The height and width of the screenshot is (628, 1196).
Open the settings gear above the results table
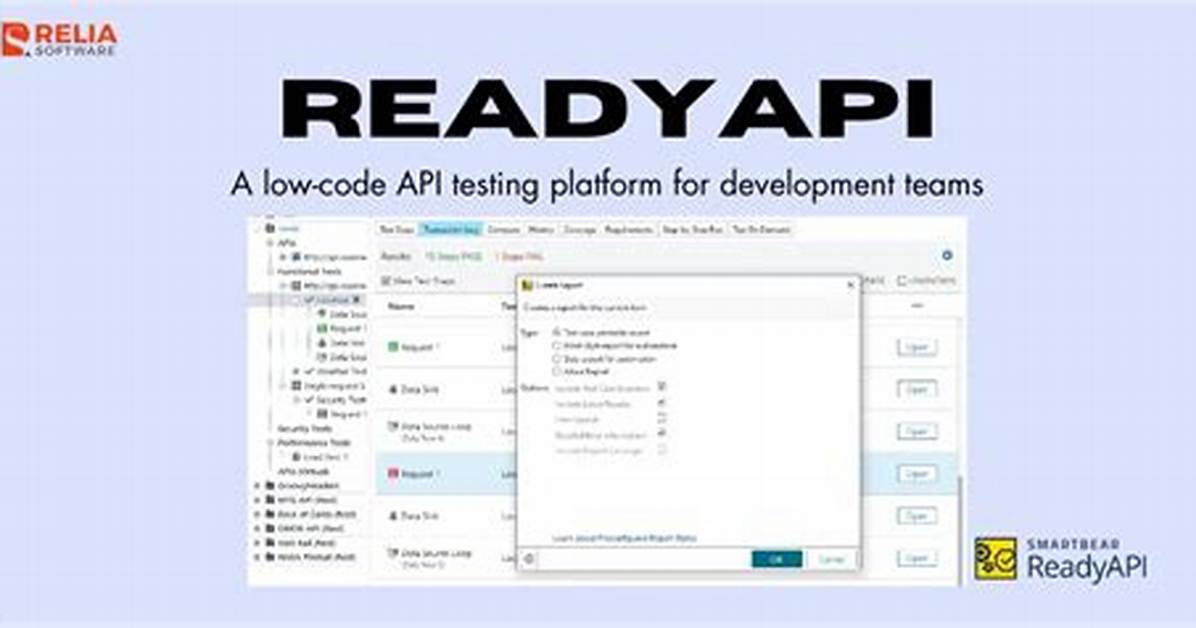pyautogui.click(x=947, y=256)
